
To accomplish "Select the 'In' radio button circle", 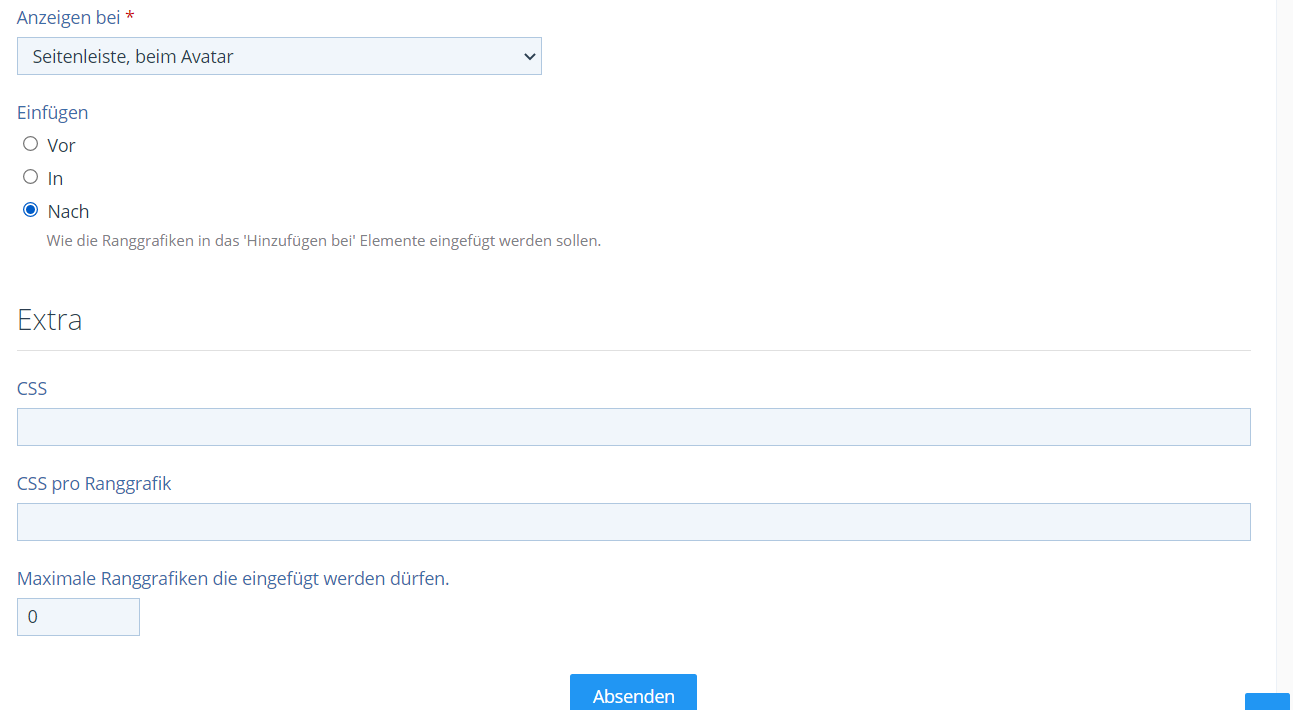I will 31,177.
